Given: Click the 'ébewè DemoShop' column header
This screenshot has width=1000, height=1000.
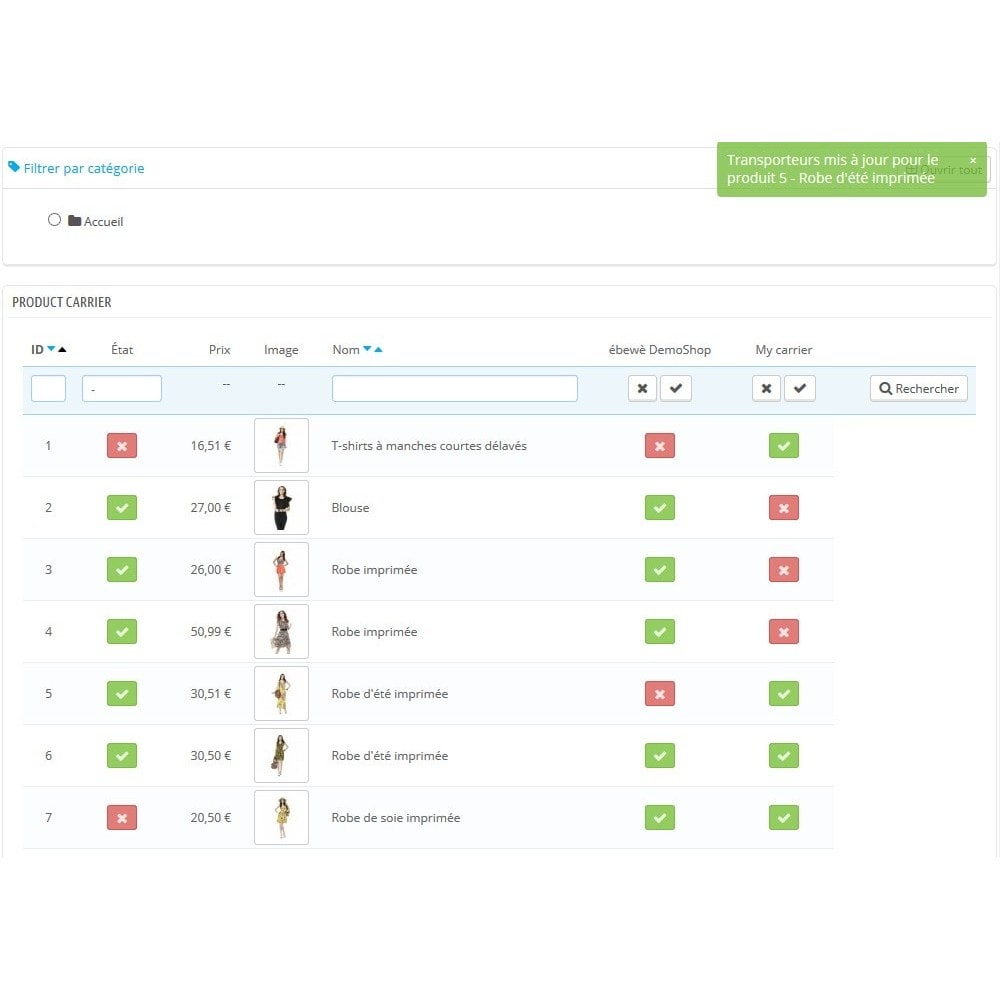Looking at the screenshot, I should tap(659, 349).
